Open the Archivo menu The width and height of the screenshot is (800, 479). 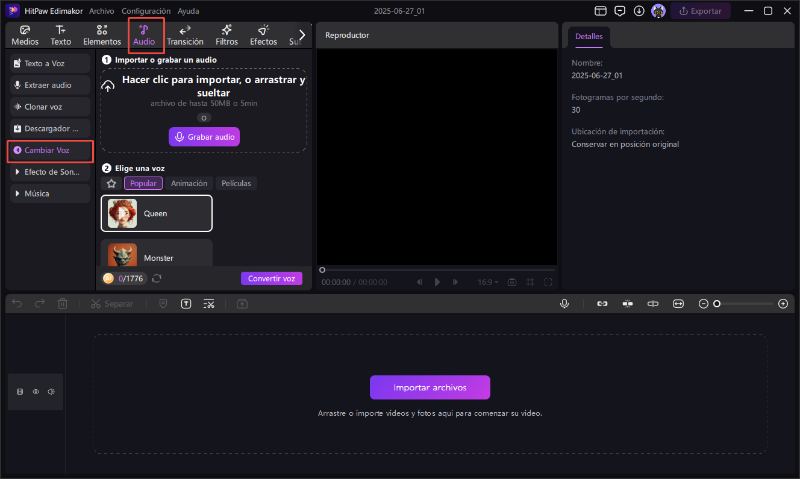point(102,11)
